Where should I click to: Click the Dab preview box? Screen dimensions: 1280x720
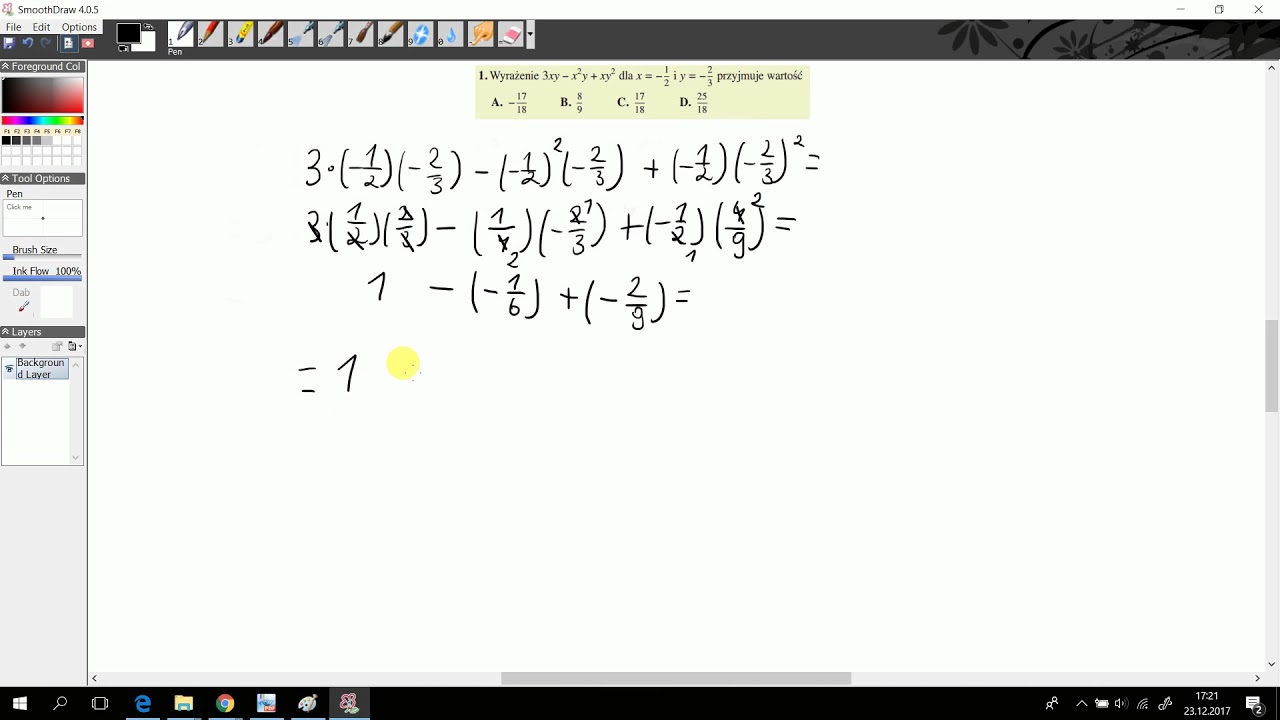click(x=57, y=302)
